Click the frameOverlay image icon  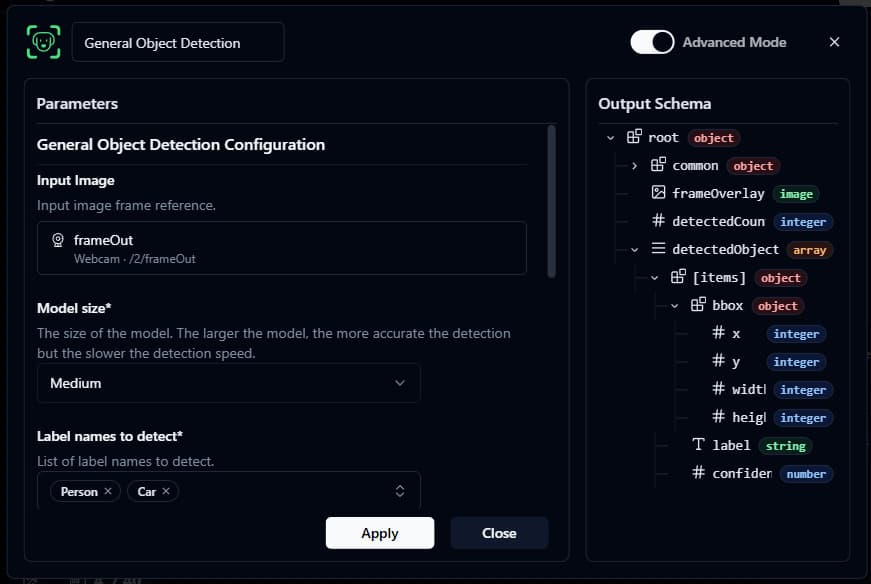(x=658, y=192)
